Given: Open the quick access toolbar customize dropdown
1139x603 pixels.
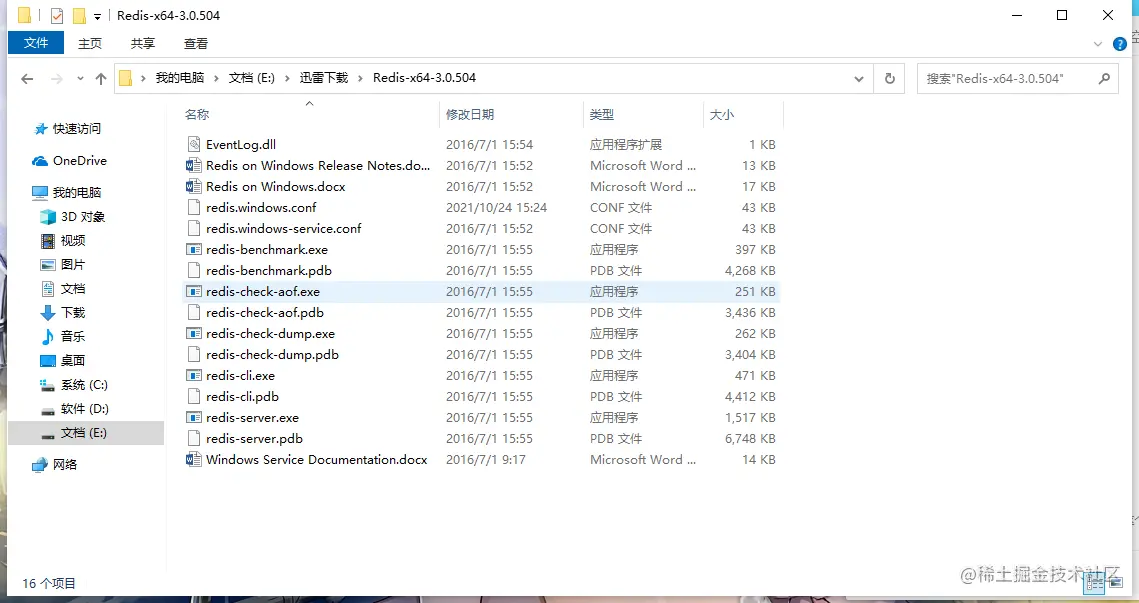Looking at the screenshot, I should pos(97,16).
